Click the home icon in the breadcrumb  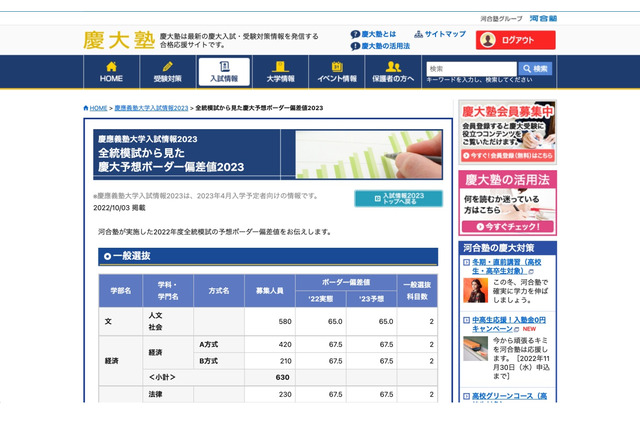(x=86, y=108)
